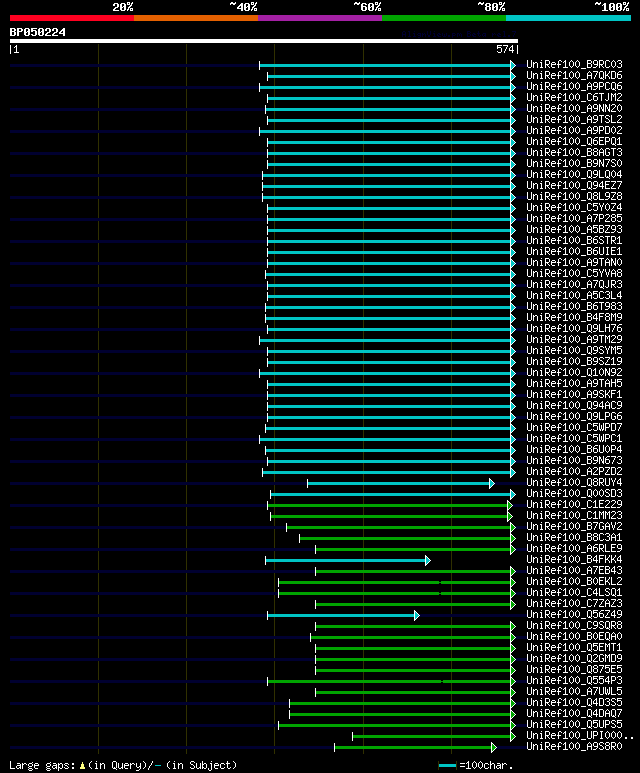This screenshot has width=640, height=773.
Task: Select the UniRef100_B8AGT3 label
Action: [574, 152]
